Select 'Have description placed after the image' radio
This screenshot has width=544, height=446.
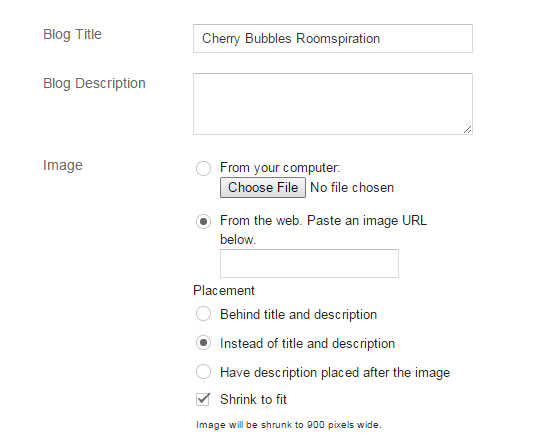pos(203,372)
